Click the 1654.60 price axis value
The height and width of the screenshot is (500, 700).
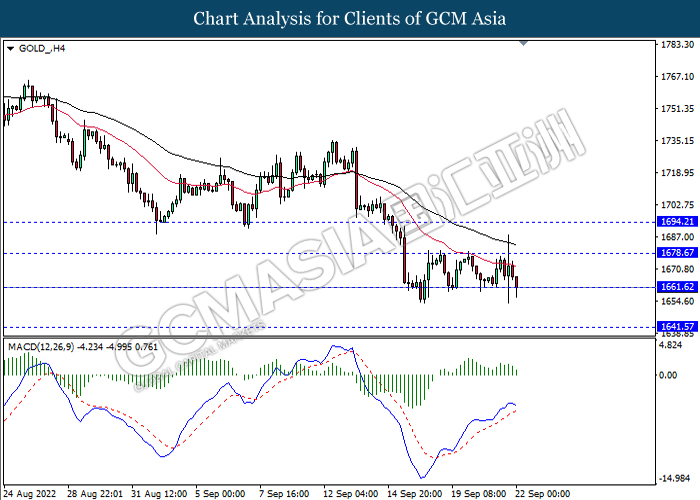click(677, 301)
